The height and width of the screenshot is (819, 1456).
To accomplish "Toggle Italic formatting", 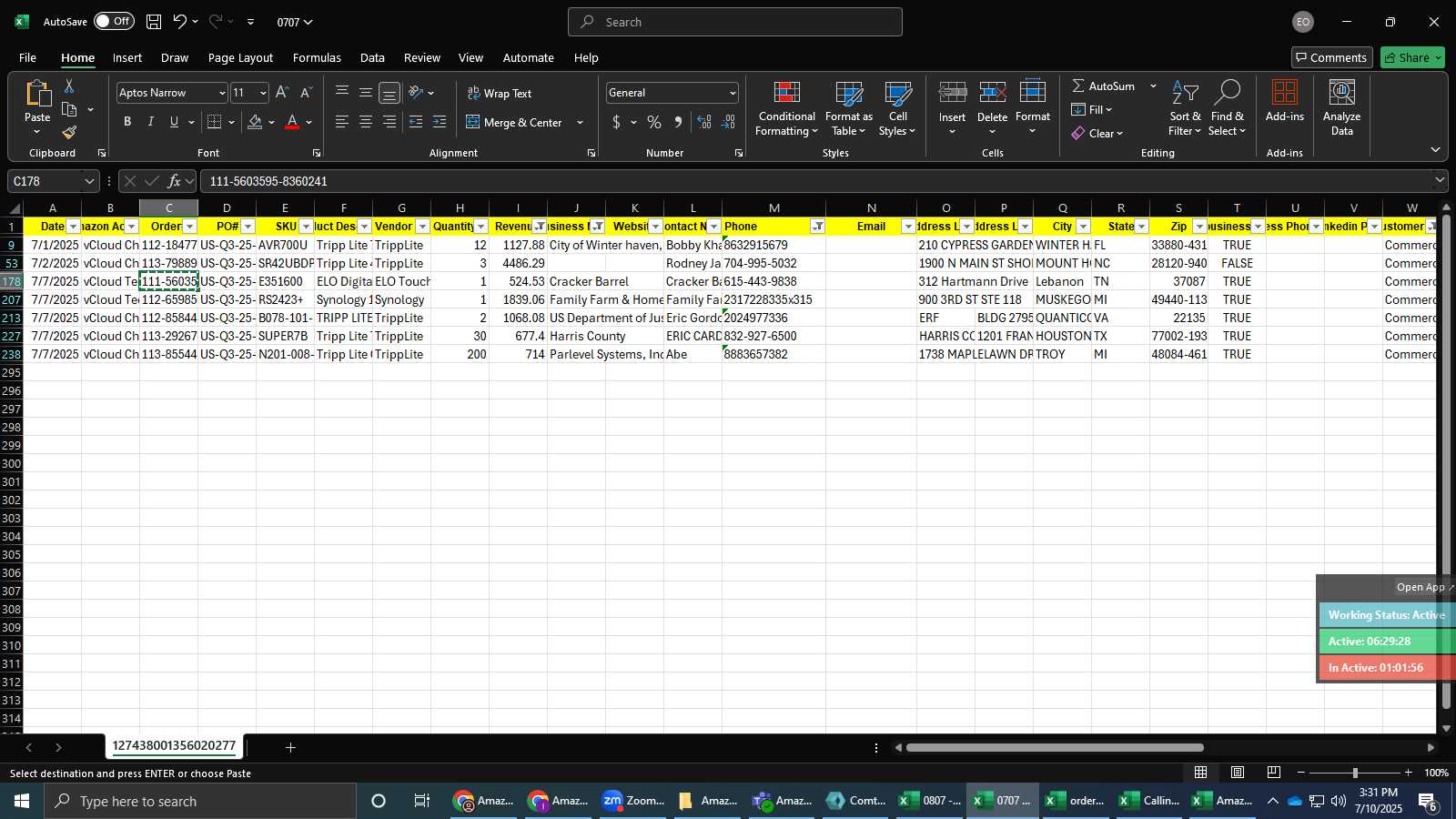I will (151, 122).
